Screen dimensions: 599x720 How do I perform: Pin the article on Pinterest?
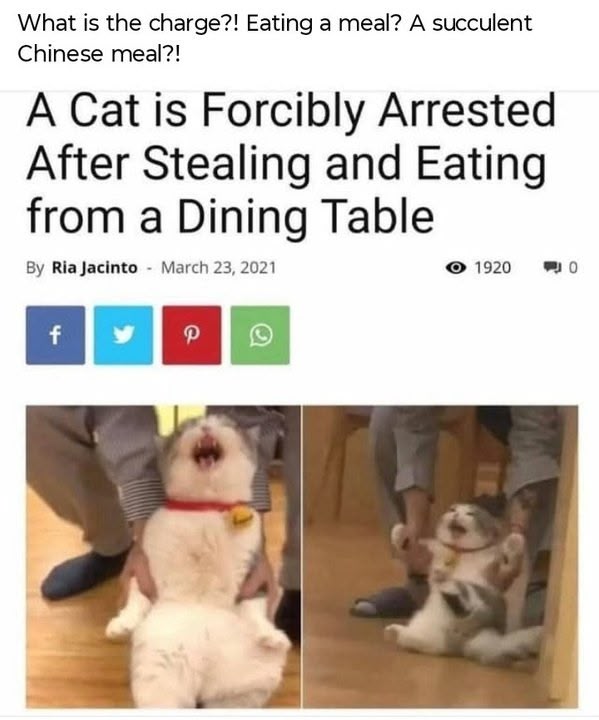pyautogui.click(x=192, y=335)
